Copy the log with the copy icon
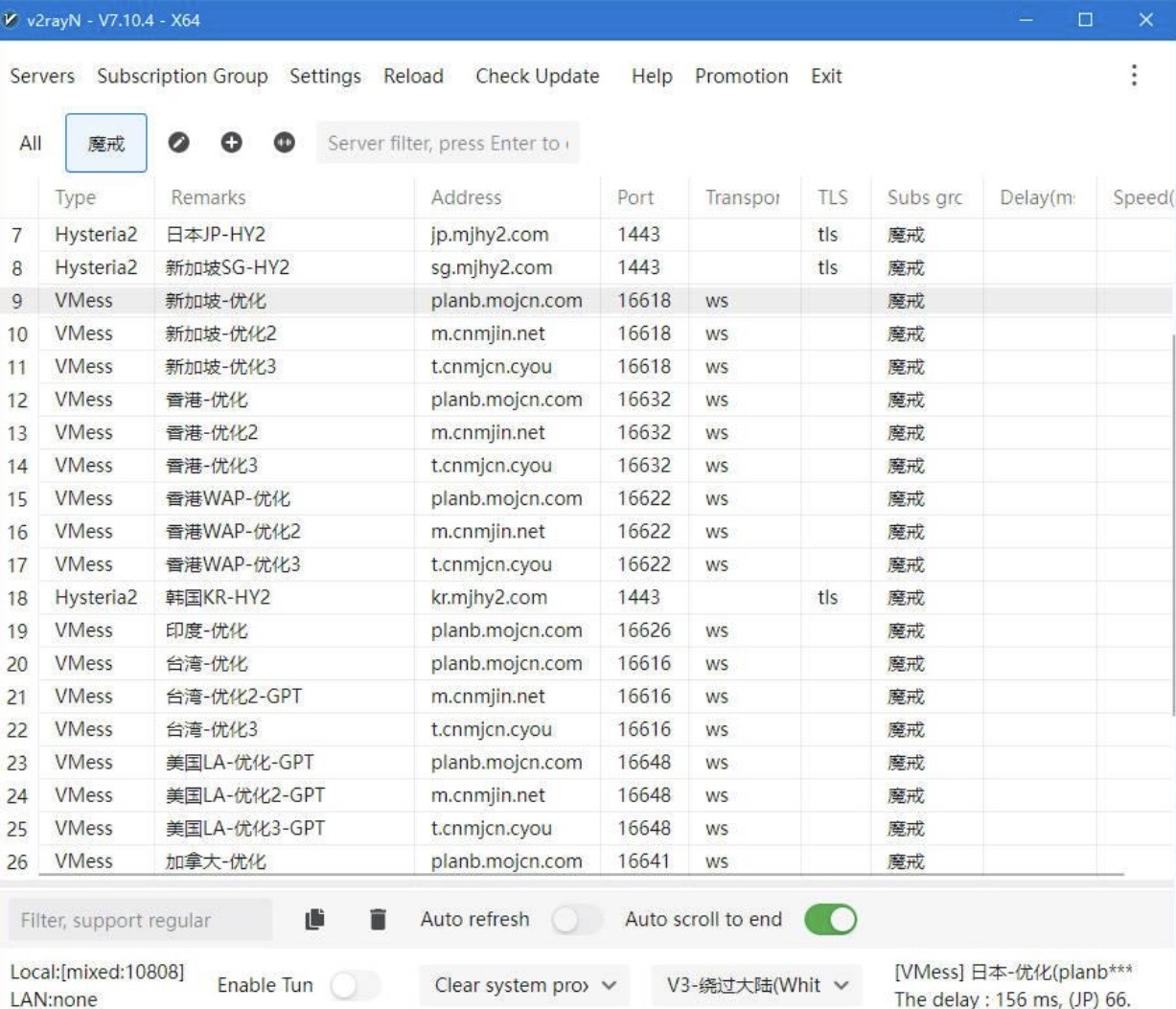The image size is (1176, 1009). pos(314,920)
